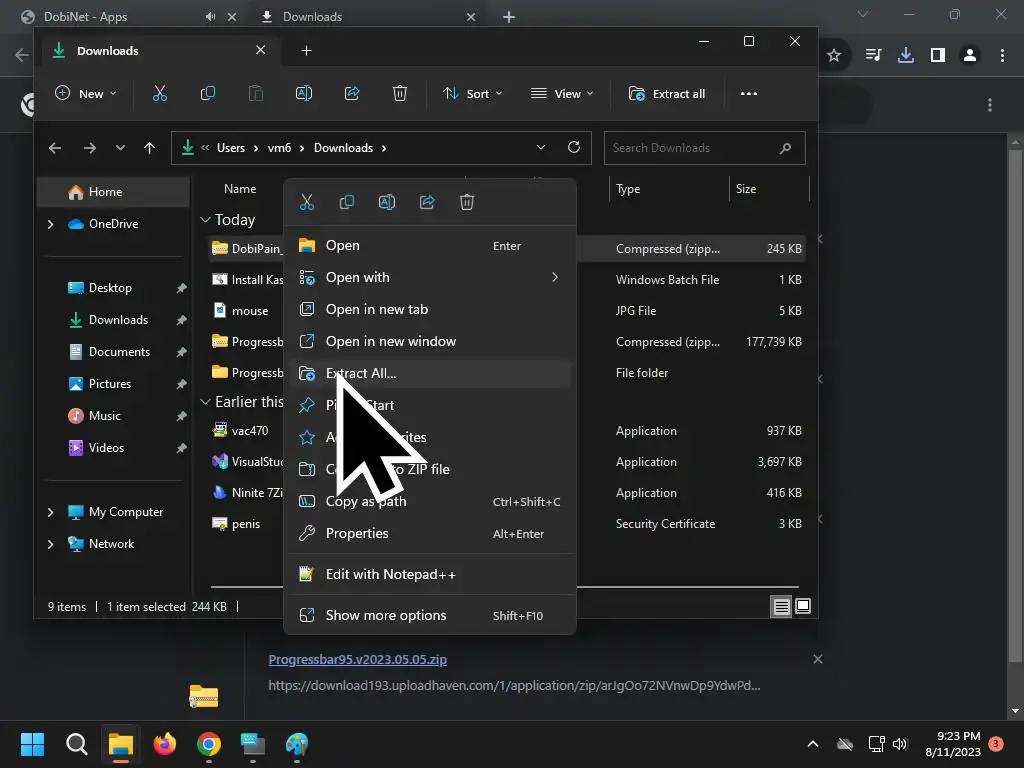Click Copy icon atop the context menu

point(347,202)
